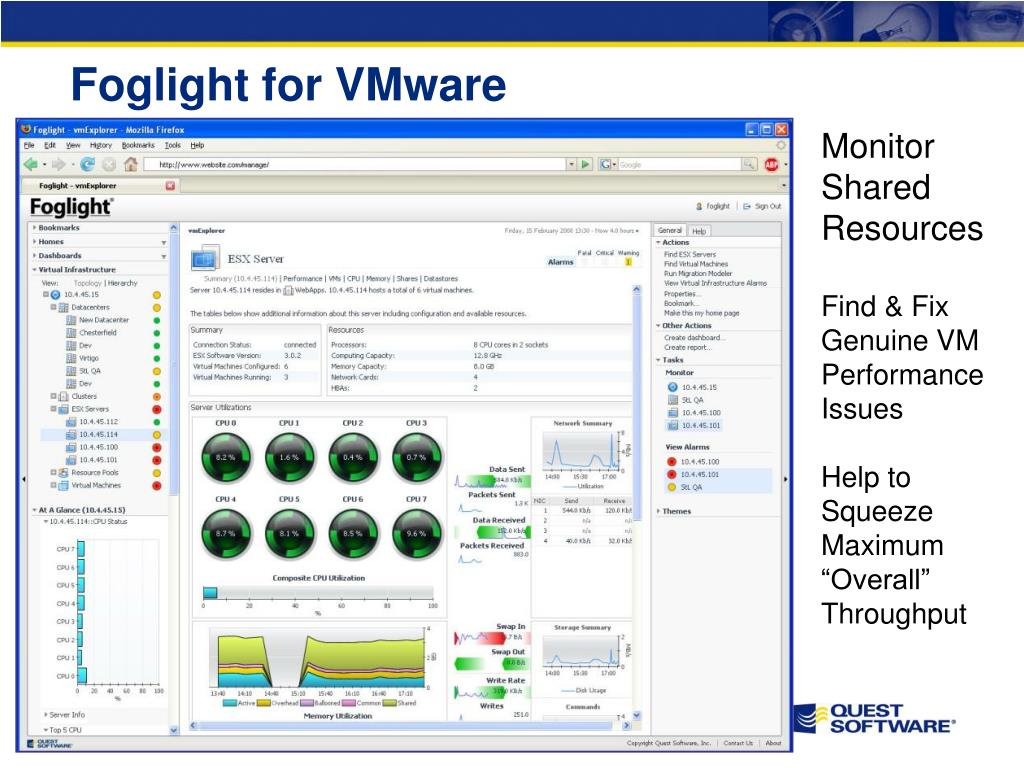1024x768 pixels.
Task: Expand the Homes section
Action: pyautogui.click(x=35, y=242)
